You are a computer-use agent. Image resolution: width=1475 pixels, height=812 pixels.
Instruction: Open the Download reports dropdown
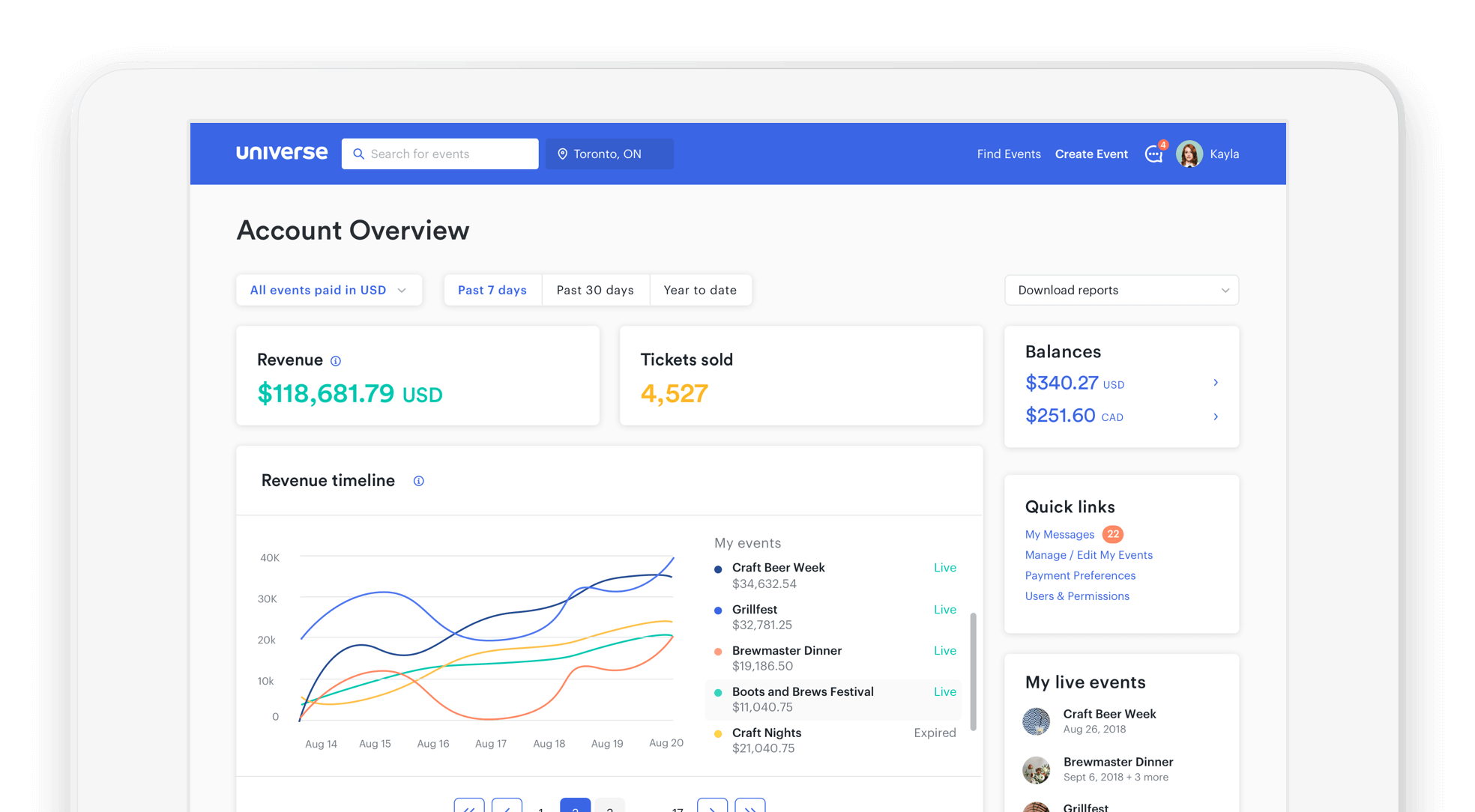tap(1121, 290)
